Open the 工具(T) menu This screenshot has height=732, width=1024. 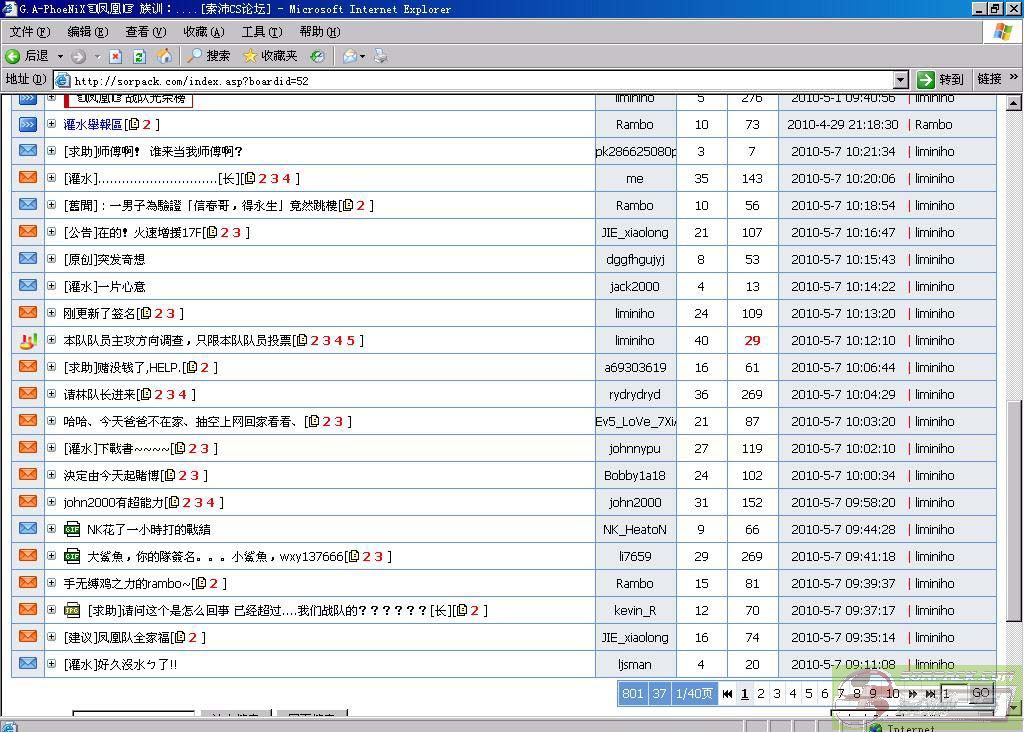[261, 32]
